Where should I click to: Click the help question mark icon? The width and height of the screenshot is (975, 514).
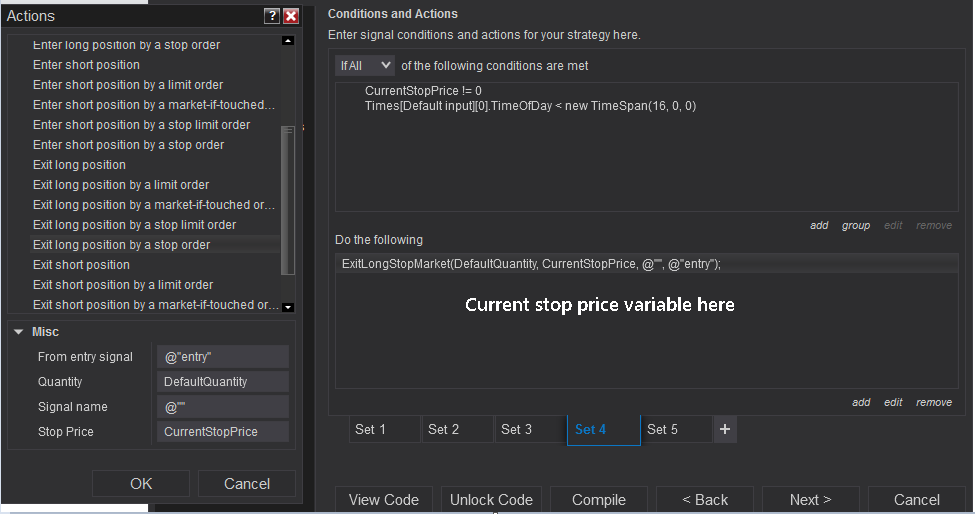click(x=271, y=16)
